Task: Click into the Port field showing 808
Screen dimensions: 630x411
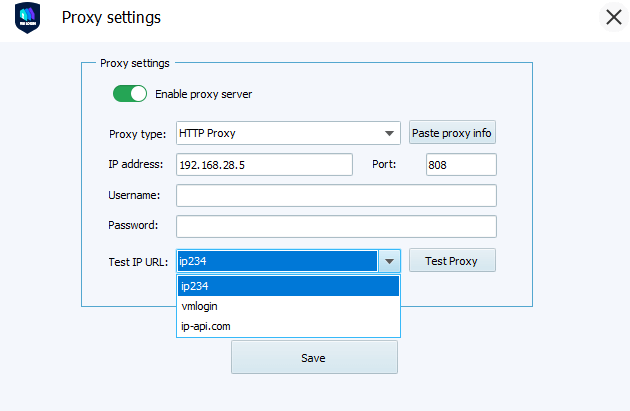Action: tap(461, 164)
